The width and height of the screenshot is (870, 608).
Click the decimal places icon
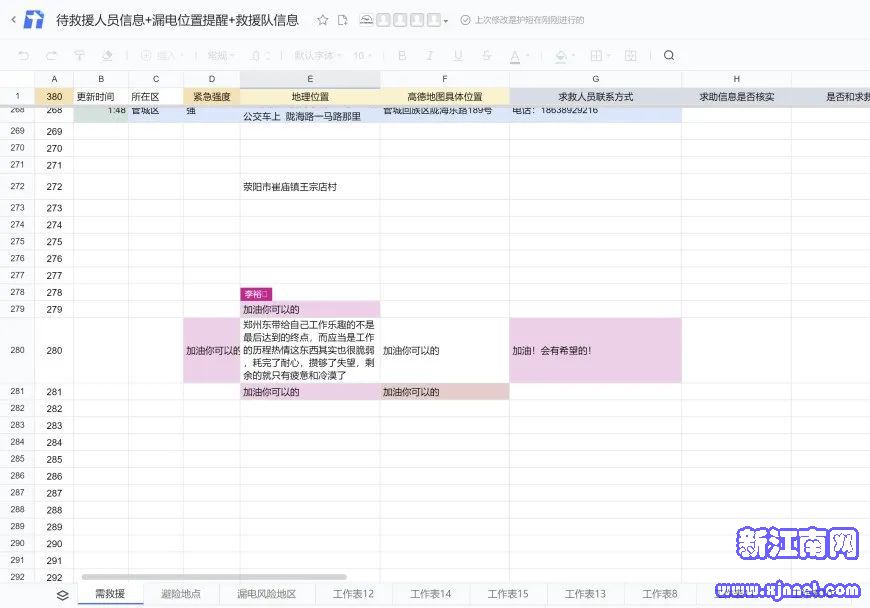coord(260,55)
